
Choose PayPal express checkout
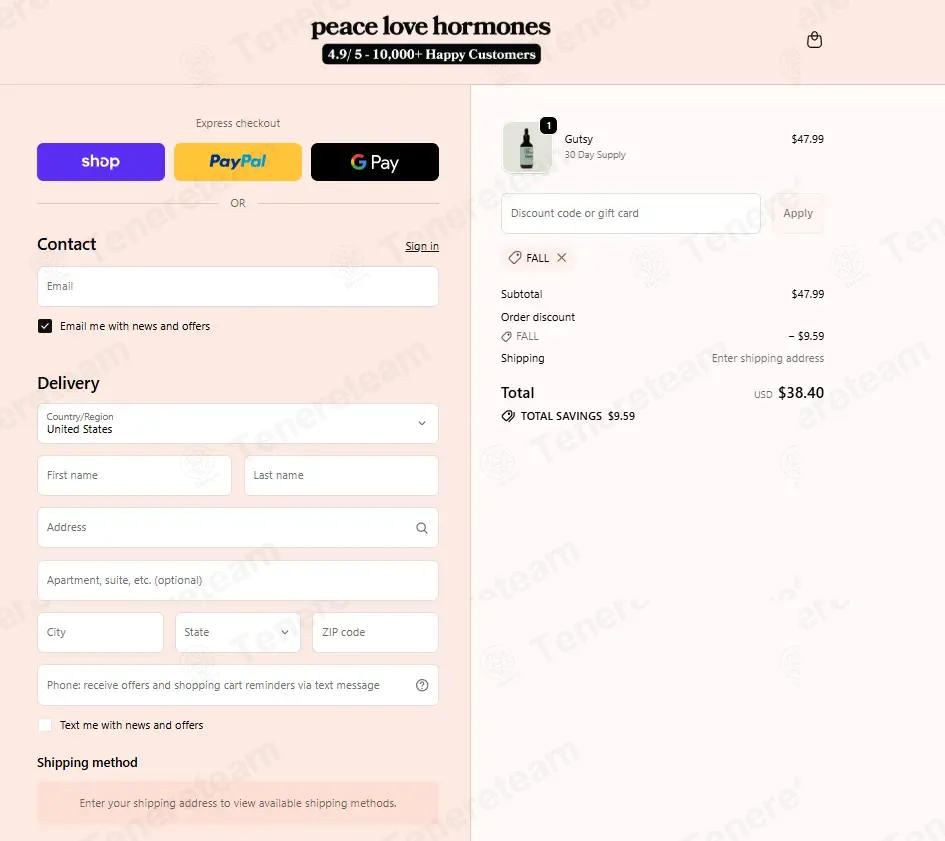(x=237, y=162)
